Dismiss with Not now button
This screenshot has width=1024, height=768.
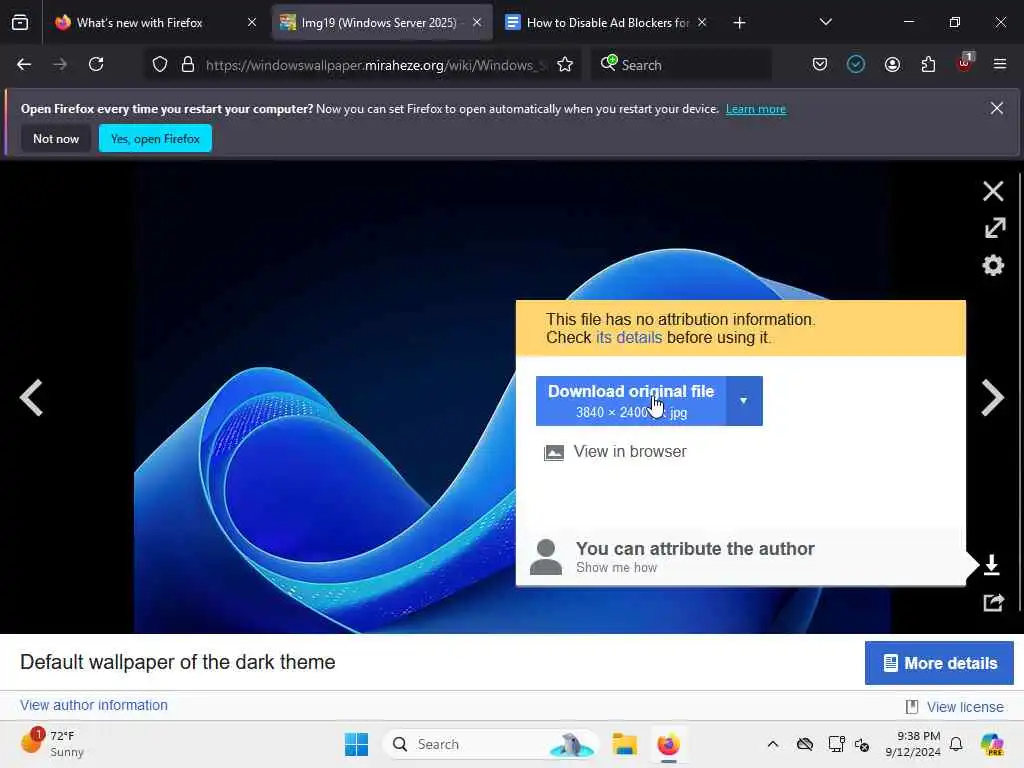pos(56,138)
